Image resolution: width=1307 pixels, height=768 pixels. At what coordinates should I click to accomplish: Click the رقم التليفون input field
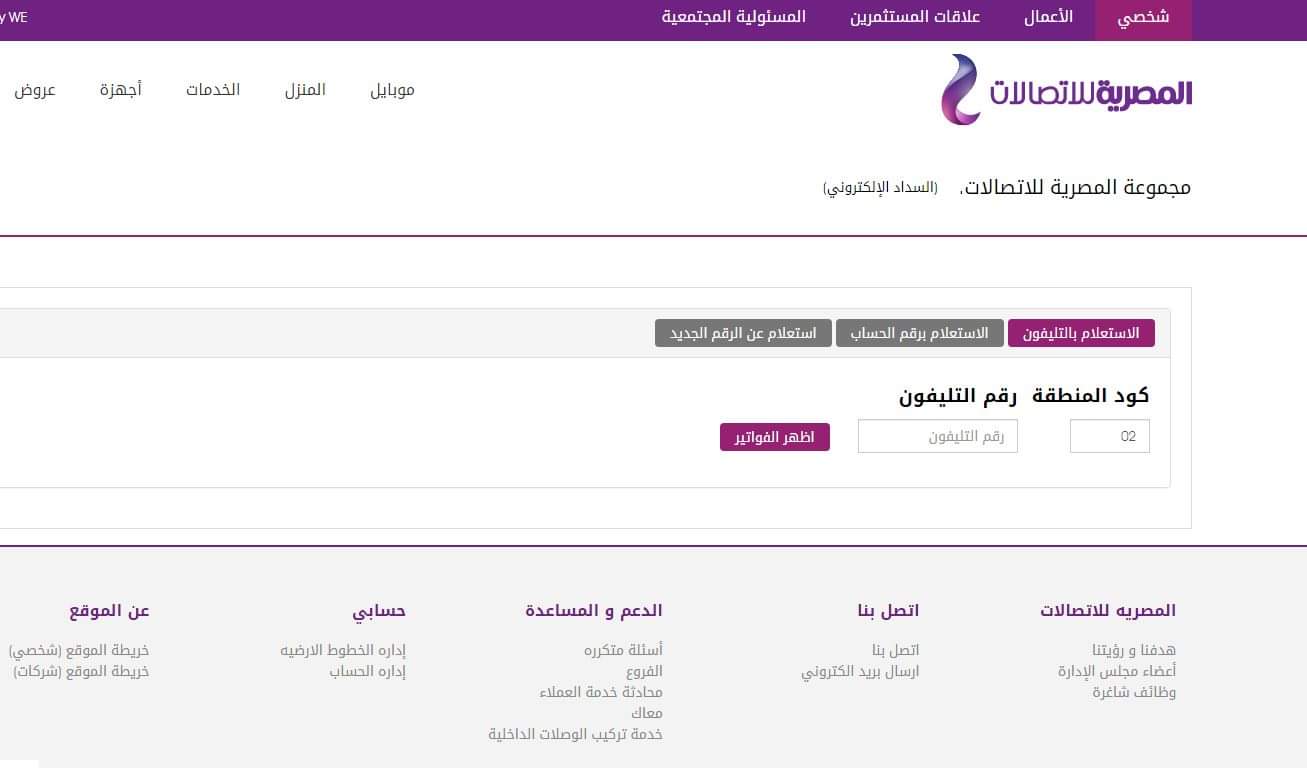coord(938,436)
